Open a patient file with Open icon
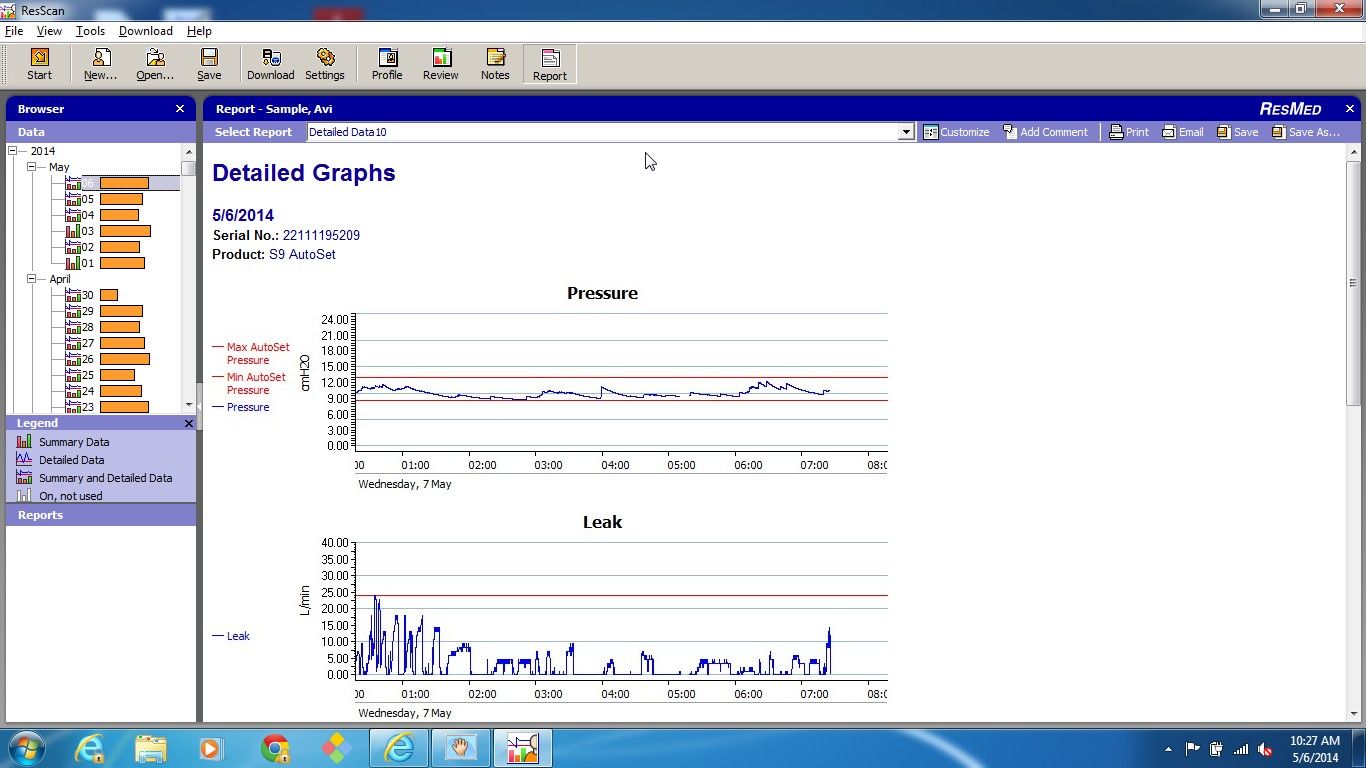 coord(155,65)
